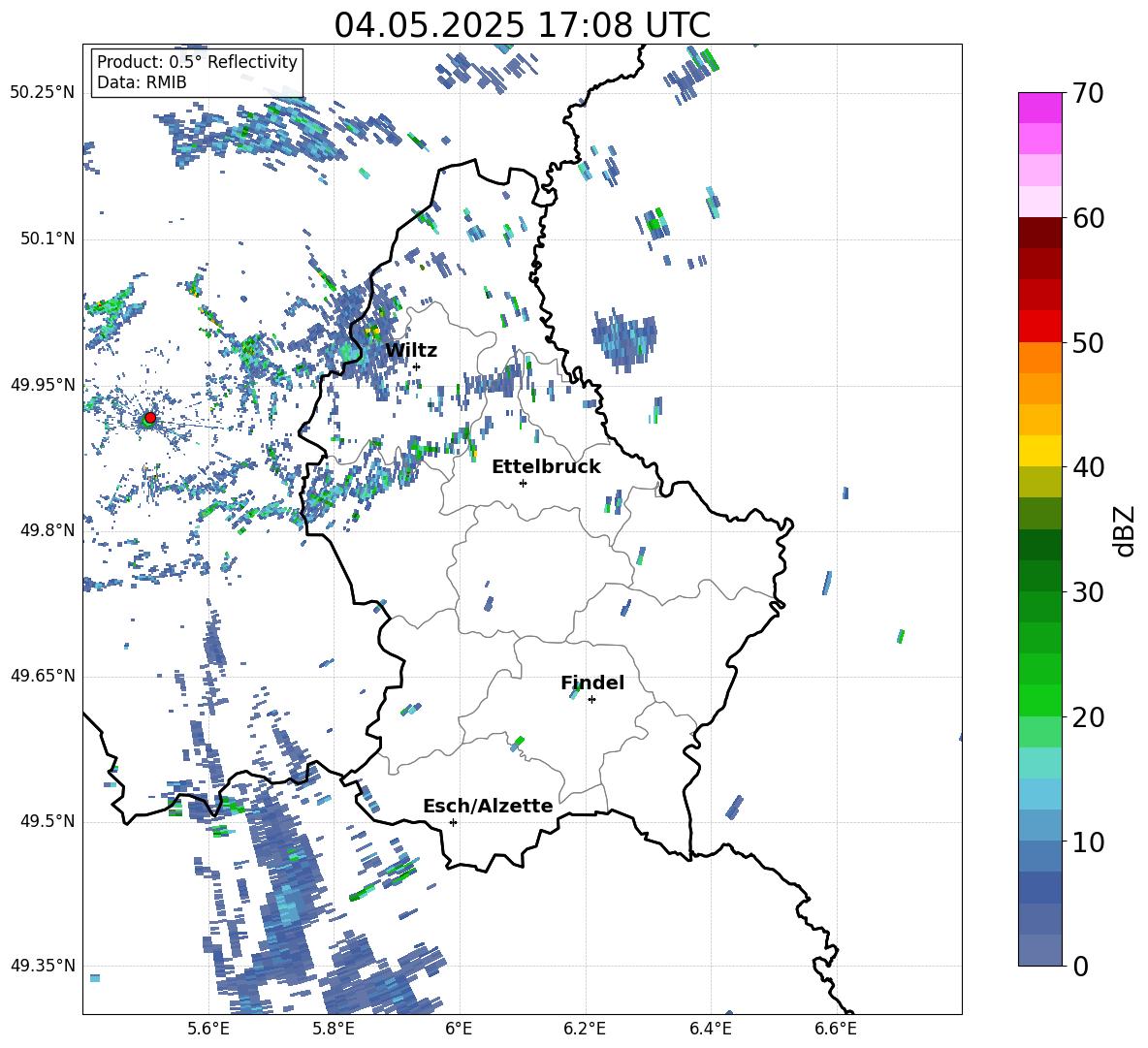The width and height of the screenshot is (1148, 1048).
Task: Click the 6.4°E longitude label
Action: click(x=710, y=1030)
